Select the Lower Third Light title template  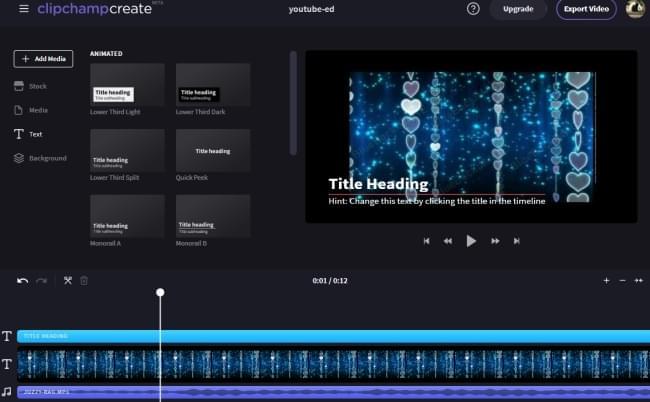click(127, 85)
